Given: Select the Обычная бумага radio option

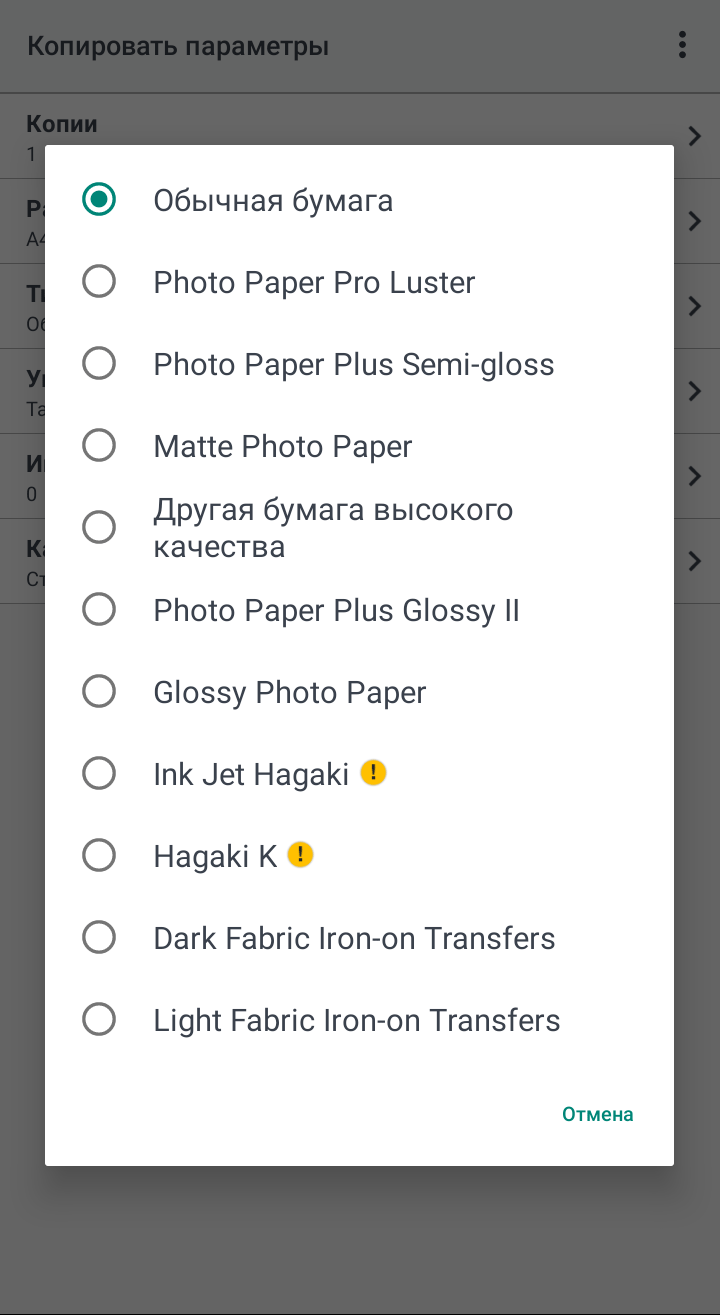Looking at the screenshot, I should click(x=99, y=200).
